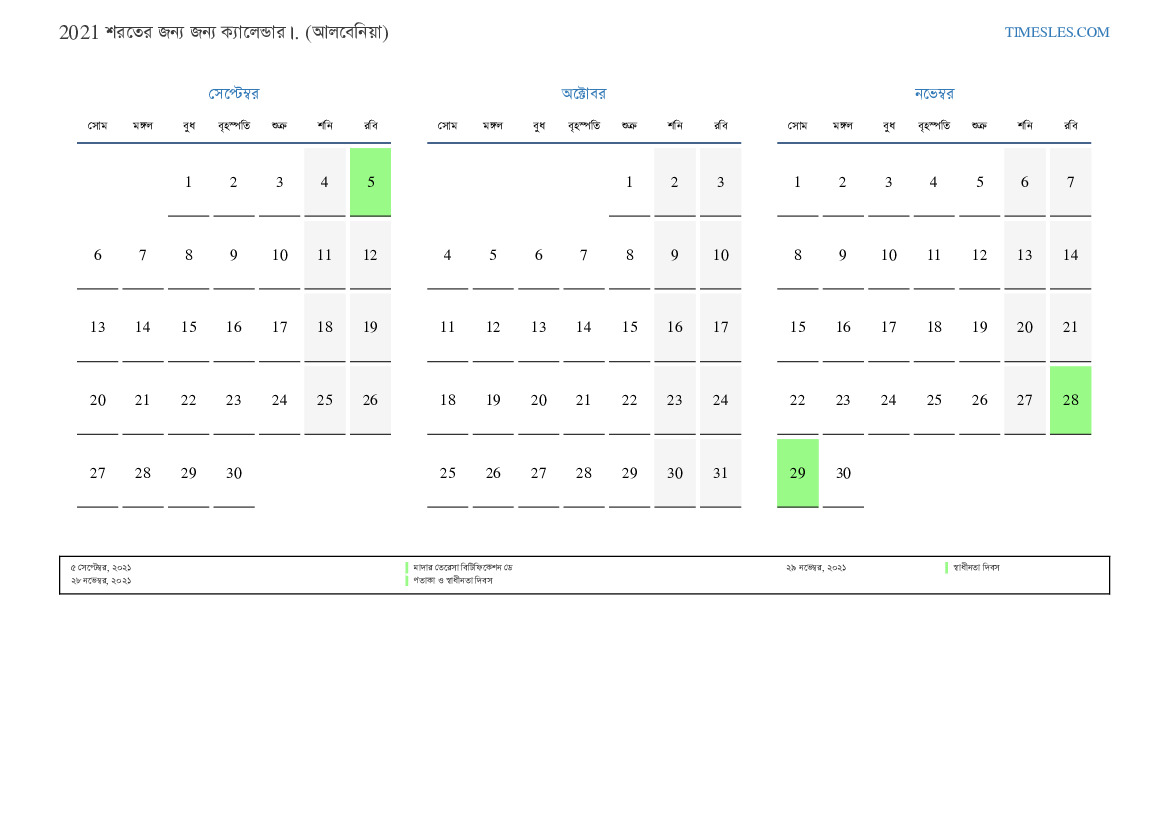Select November 13 in the calendar
1169x827 pixels.
[1025, 255]
